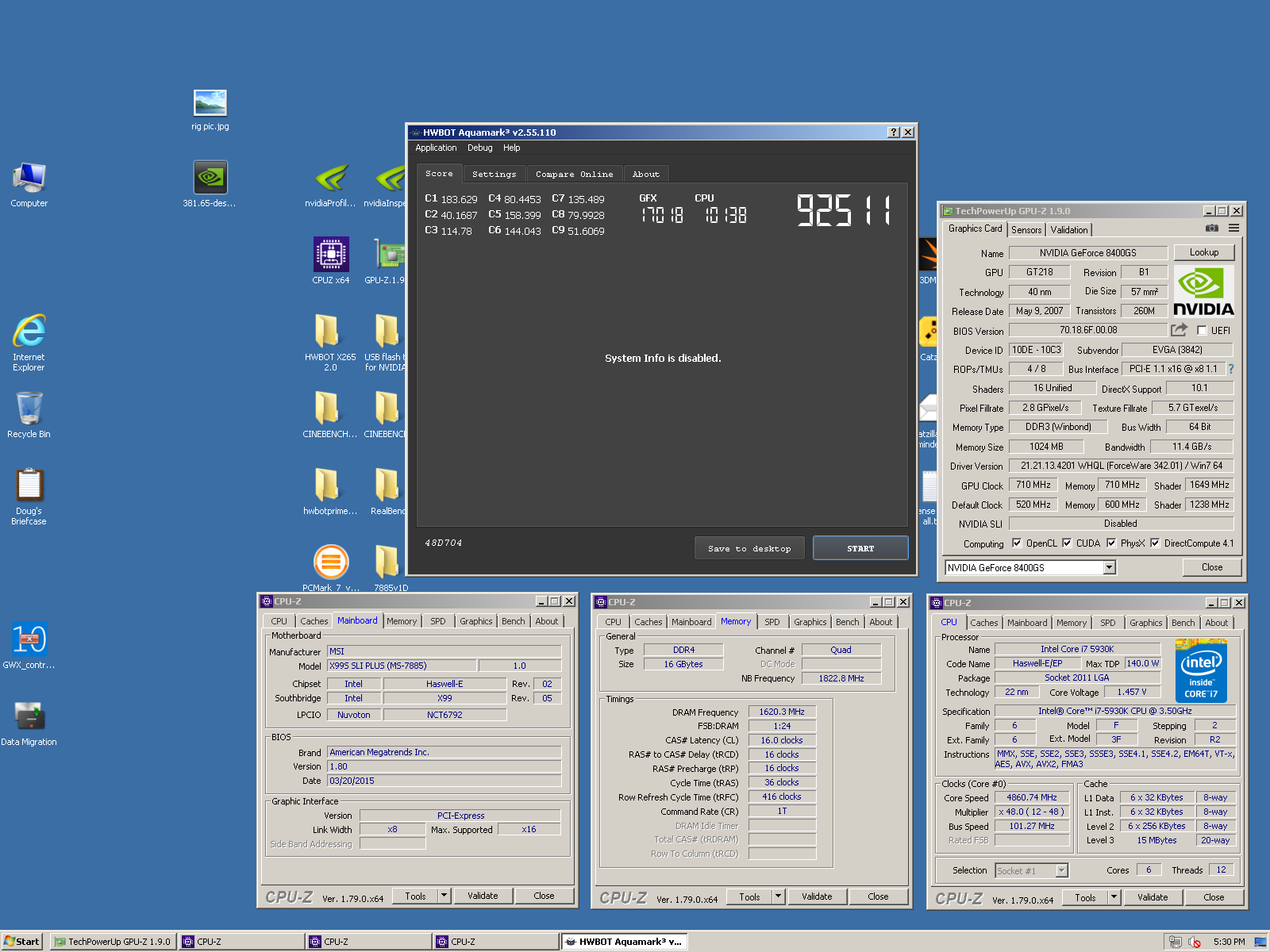Switch to Bench tab in the Mainboard CPU-Z window
1270x952 pixels.
click(513, 621)
